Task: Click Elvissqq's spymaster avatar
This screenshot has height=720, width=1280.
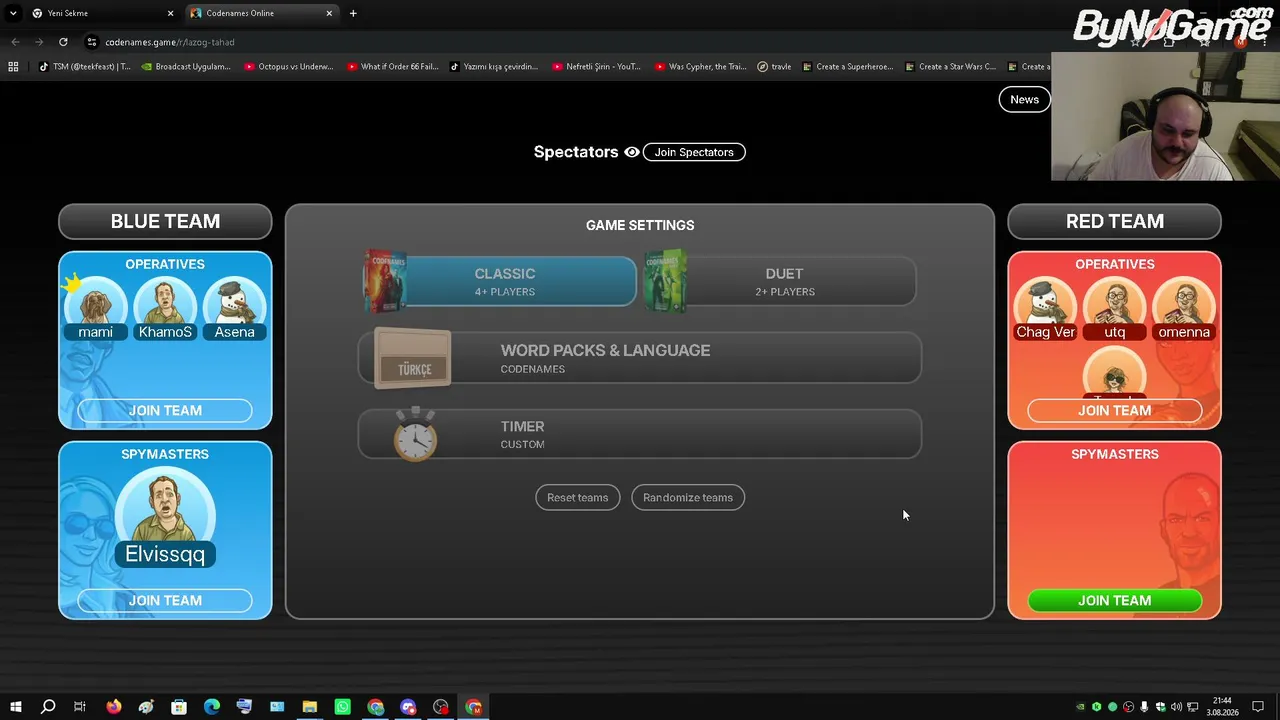Action: (x=165, y=506)
